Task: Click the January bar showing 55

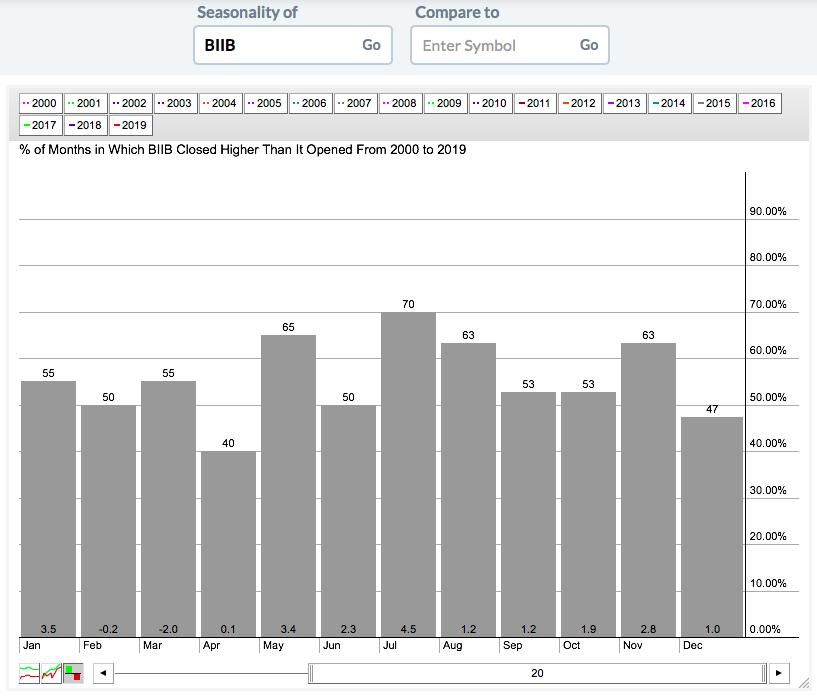Action: pyautogui.click(x=48, y=509)
